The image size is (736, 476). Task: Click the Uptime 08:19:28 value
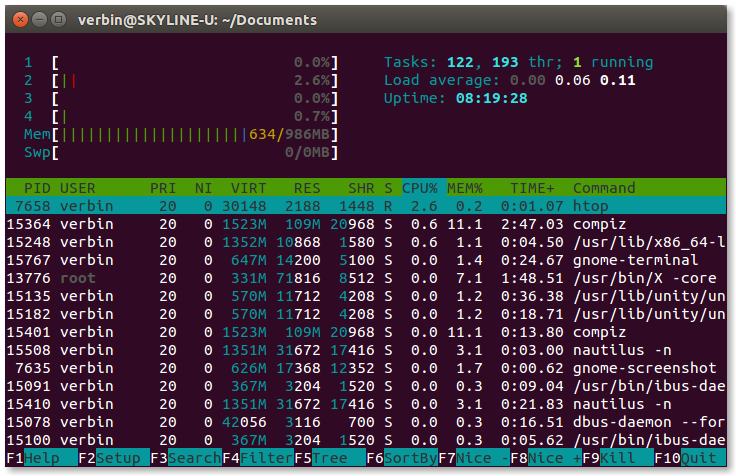click(x=491, y=98)
